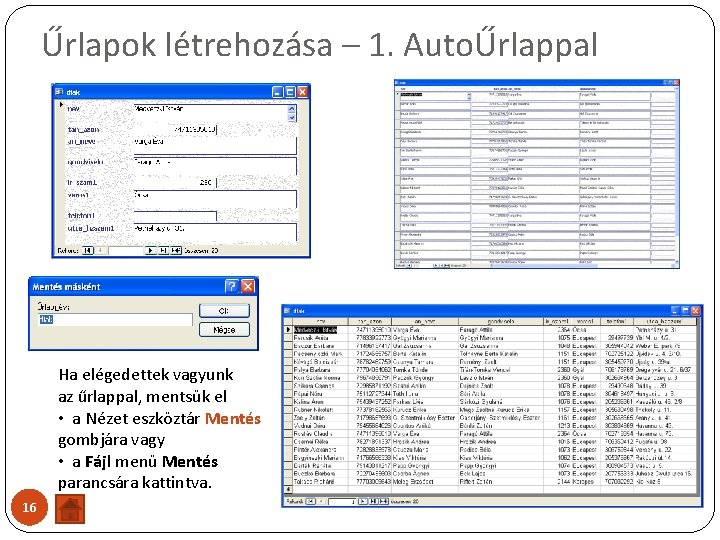This screenshot has height=540, width=720.
Task: Add new record in diak form navigator
Action: tap(176, 251)
